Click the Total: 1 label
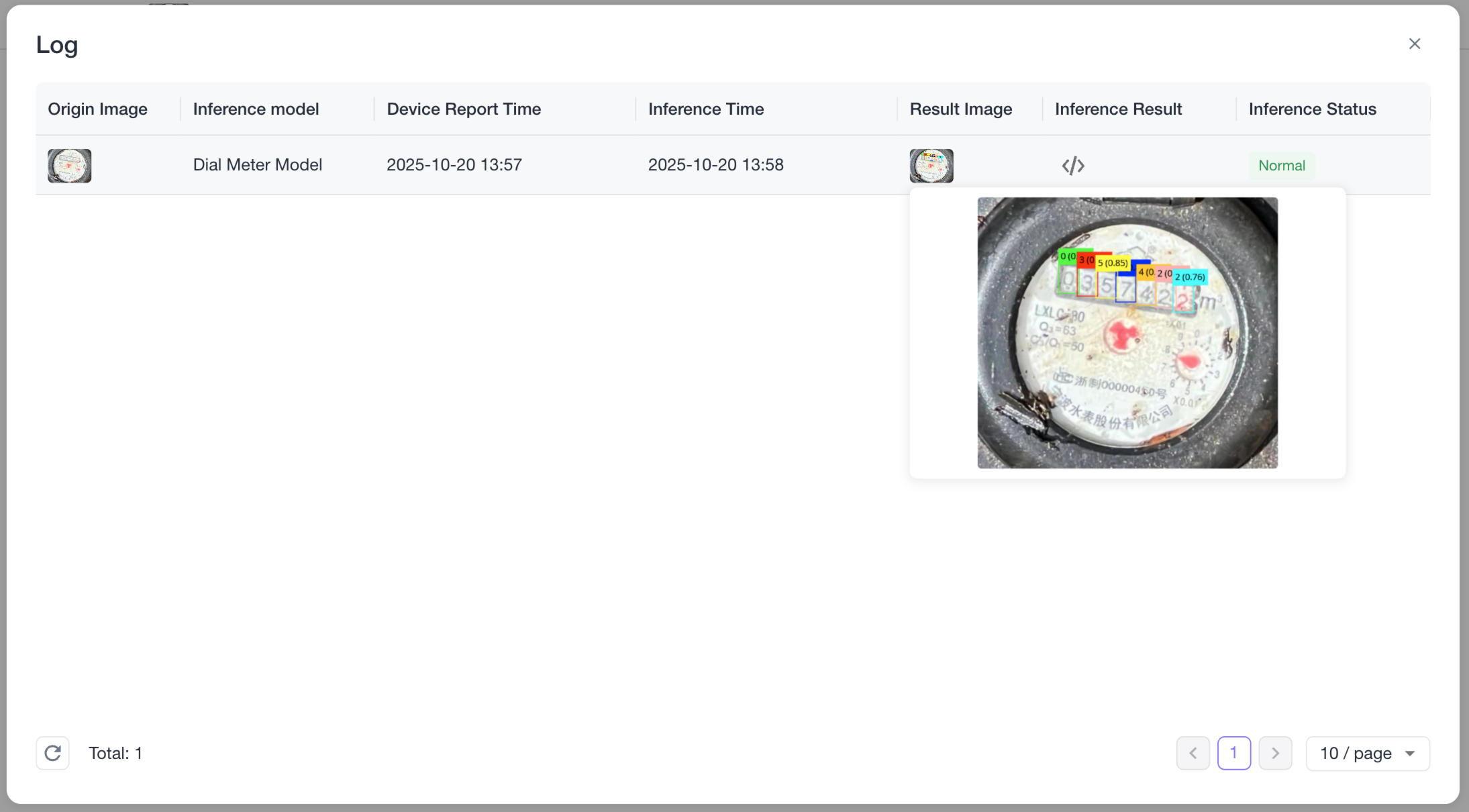The width and height of the screenshot is (1469, 812). [115, 753]
